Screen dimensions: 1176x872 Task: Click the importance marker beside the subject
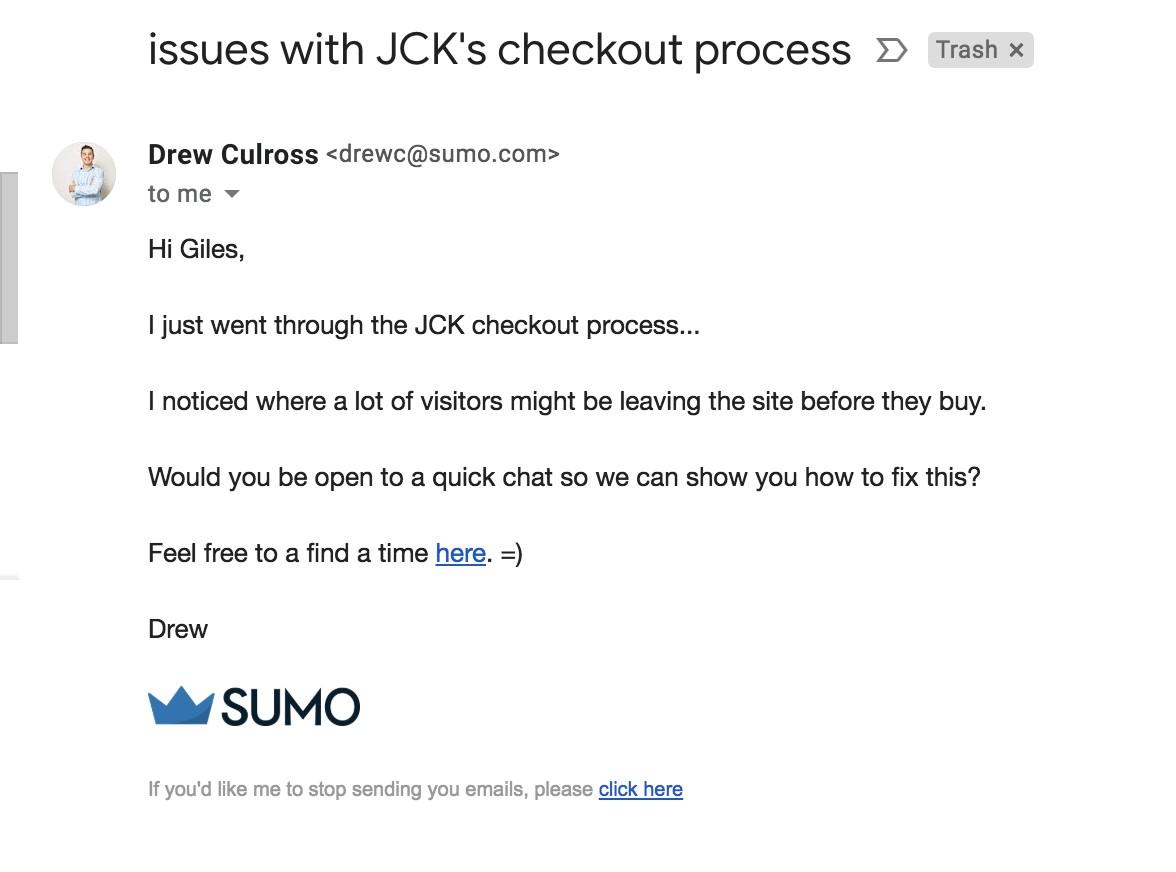(891, 50)
